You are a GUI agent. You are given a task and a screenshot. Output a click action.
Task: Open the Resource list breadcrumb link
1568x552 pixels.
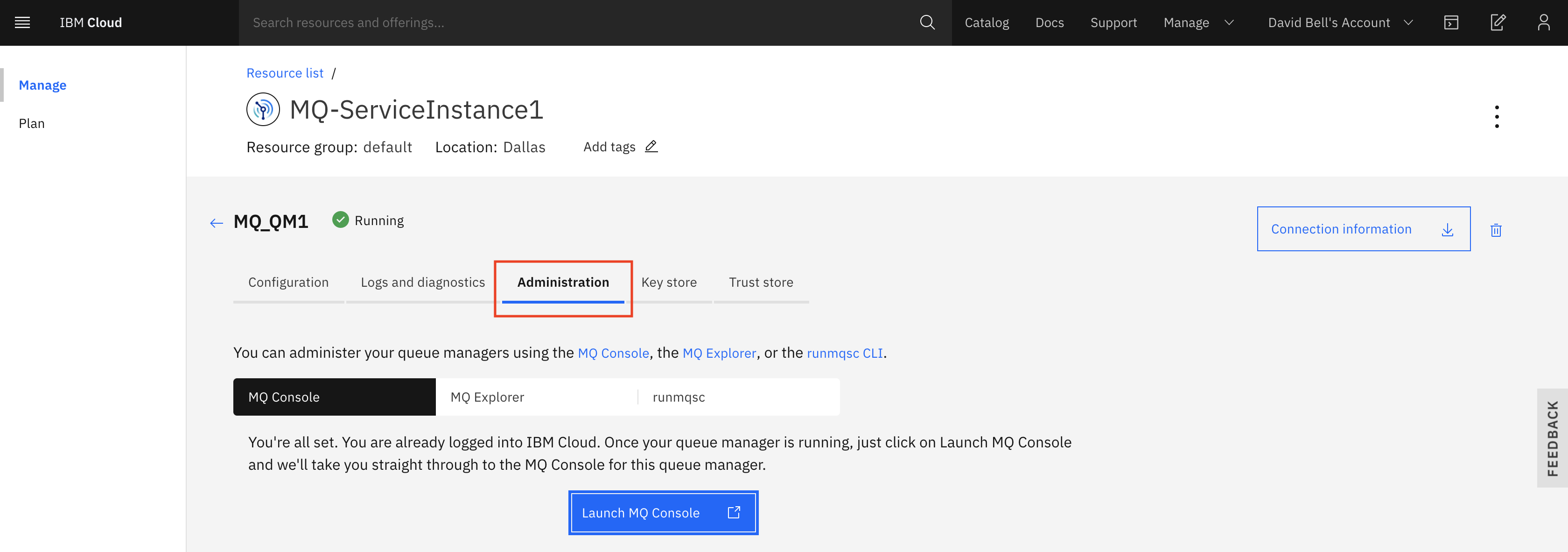click(285, 72)
